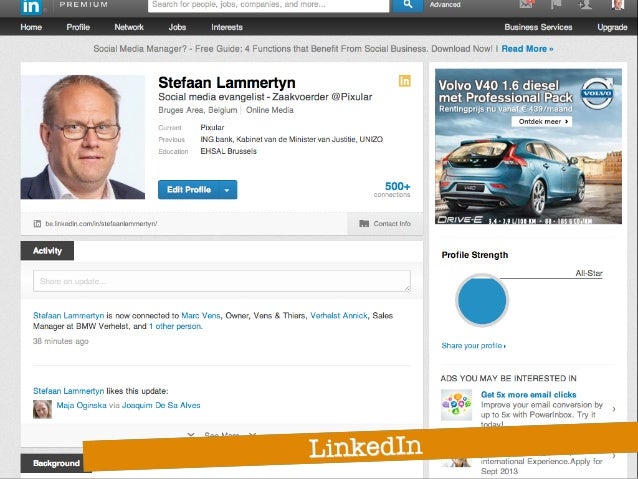This screenshot has width=638, height=479.
Task: Click the education entry EHSAL Brussels
Action: click(228, 151)
